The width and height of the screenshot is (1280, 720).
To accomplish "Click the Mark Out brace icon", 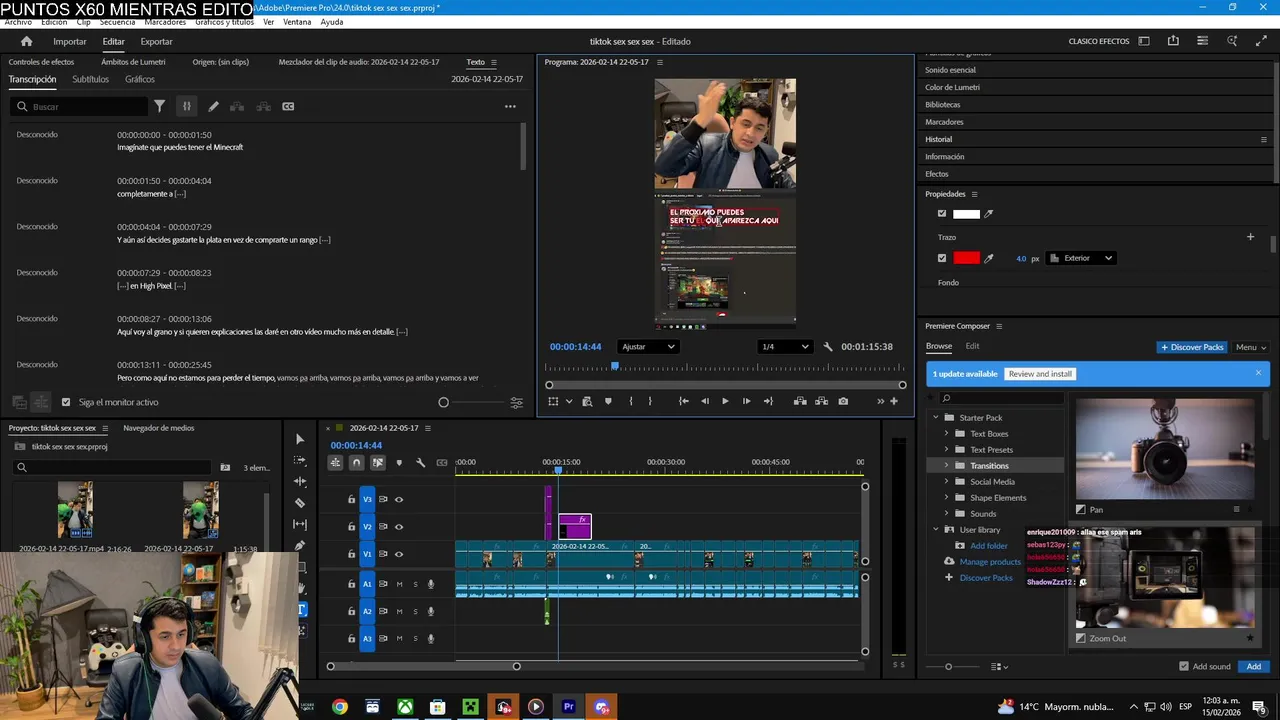I will [x=650, y=401].
